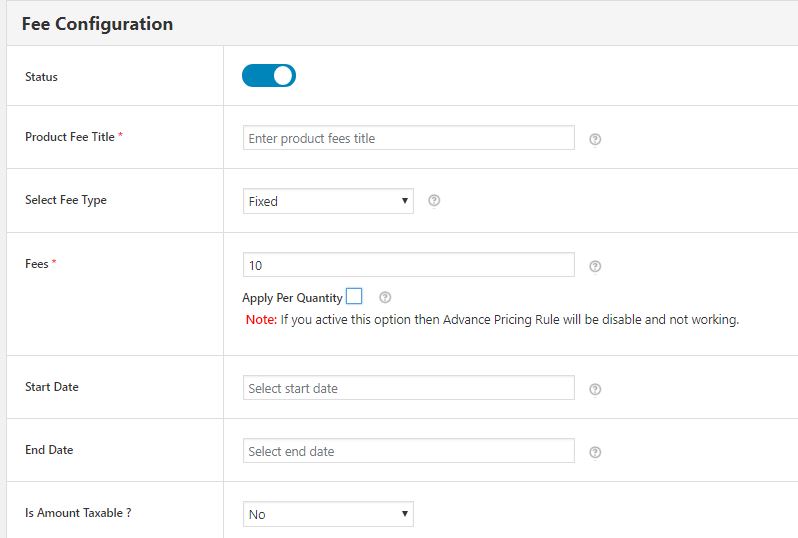Click help icon beside the Fees field

tap(595, 266)
